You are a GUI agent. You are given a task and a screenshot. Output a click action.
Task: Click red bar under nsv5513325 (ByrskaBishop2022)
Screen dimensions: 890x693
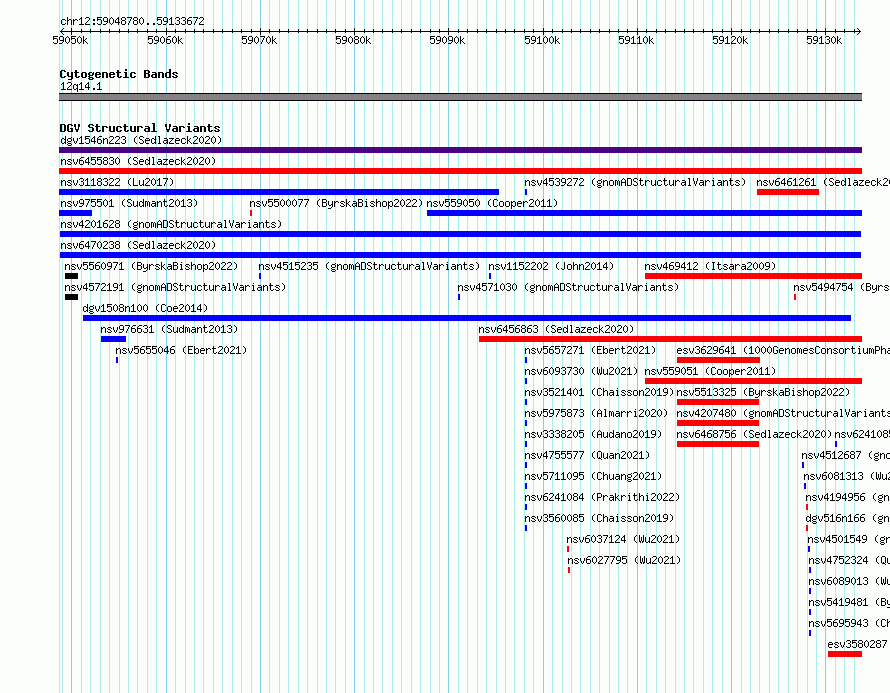click(718, 402)
